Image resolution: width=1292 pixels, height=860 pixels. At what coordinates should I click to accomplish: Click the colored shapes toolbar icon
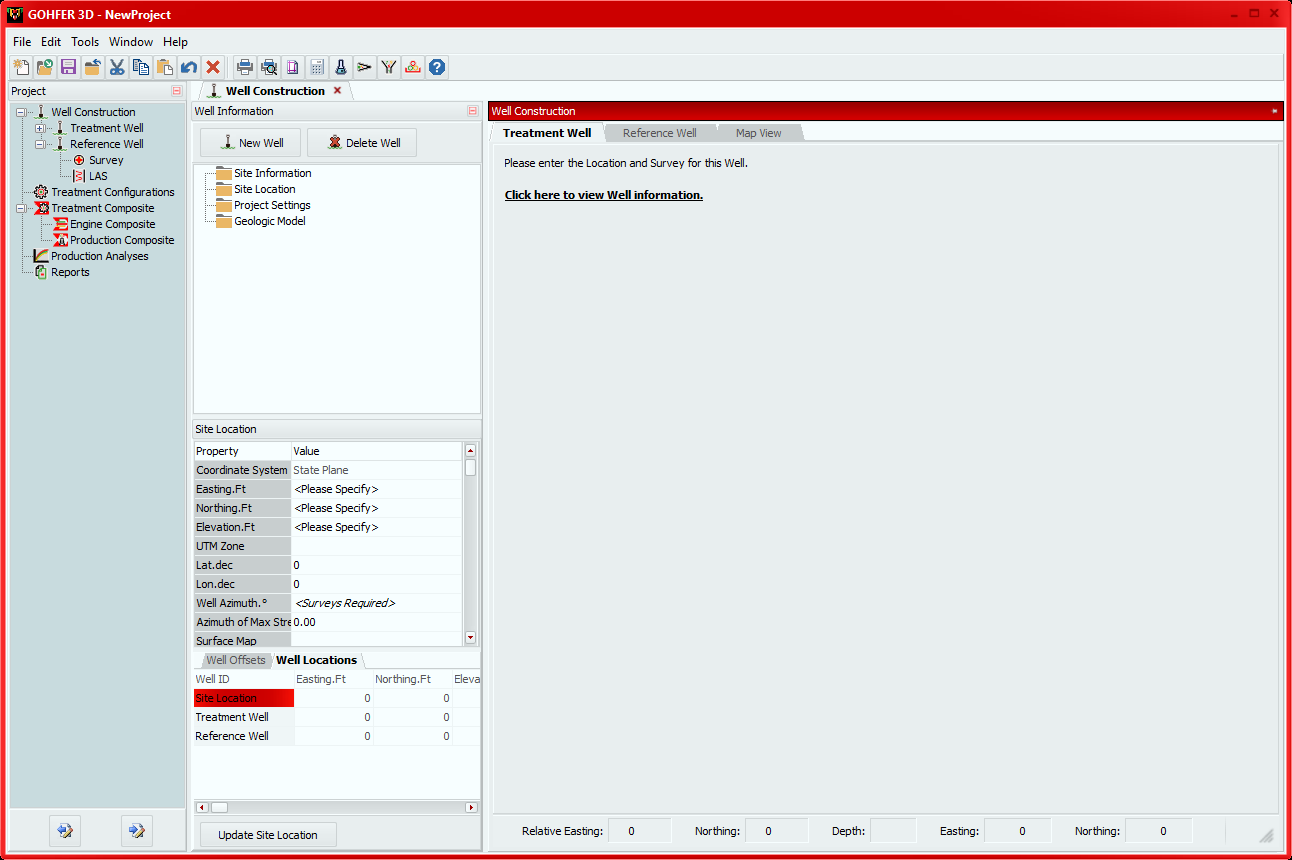point(412,67)
